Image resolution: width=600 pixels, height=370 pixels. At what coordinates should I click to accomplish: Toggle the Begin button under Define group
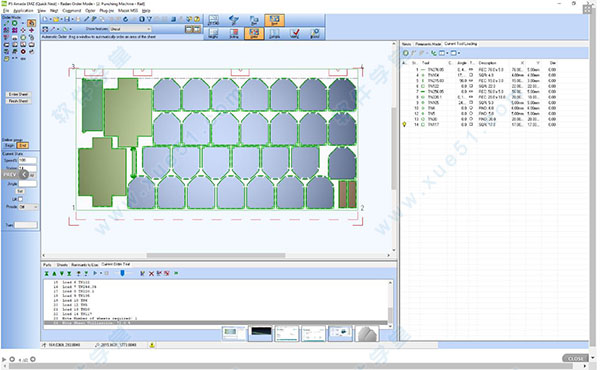(9, 145)
